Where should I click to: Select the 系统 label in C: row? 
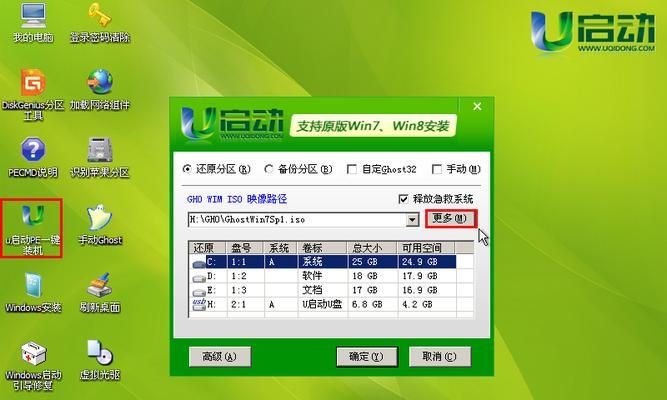click(312, 262)
